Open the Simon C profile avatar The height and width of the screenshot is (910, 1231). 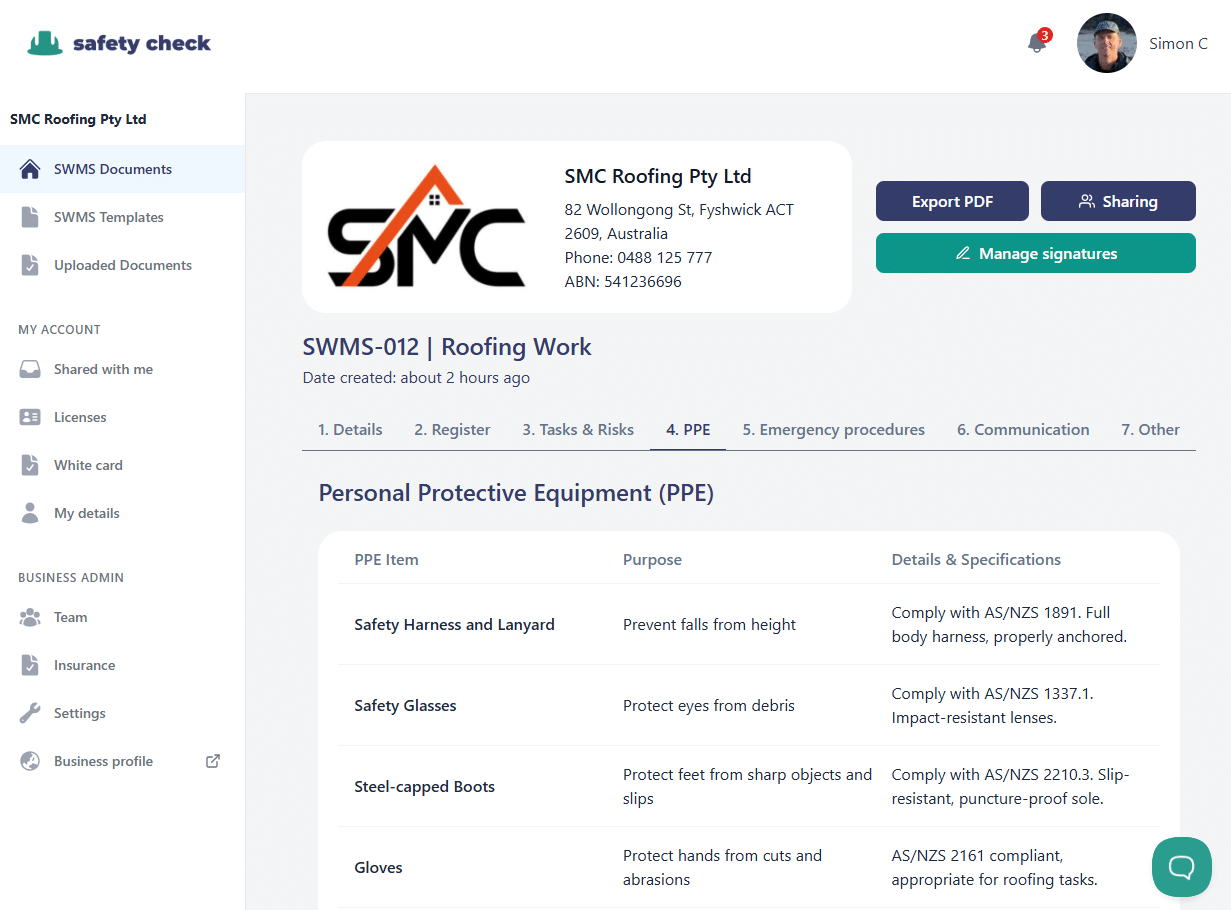1107,43
